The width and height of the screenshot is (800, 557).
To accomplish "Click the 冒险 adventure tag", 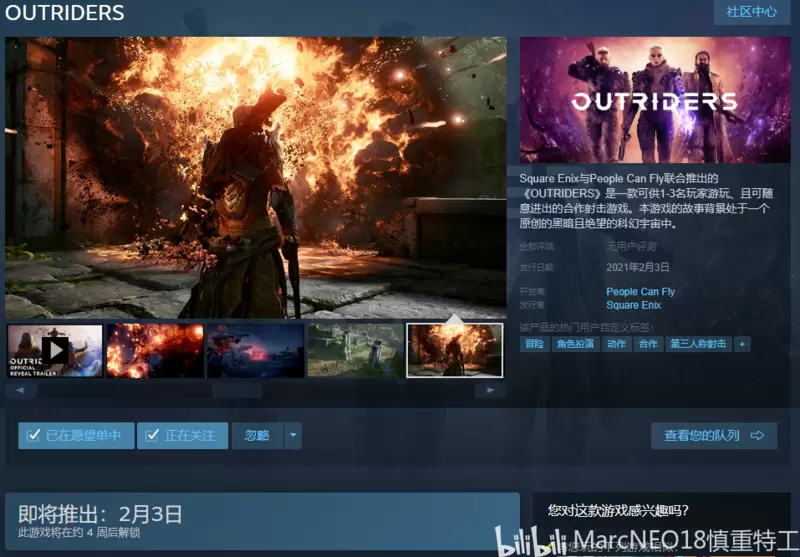I will pos(535,344).
